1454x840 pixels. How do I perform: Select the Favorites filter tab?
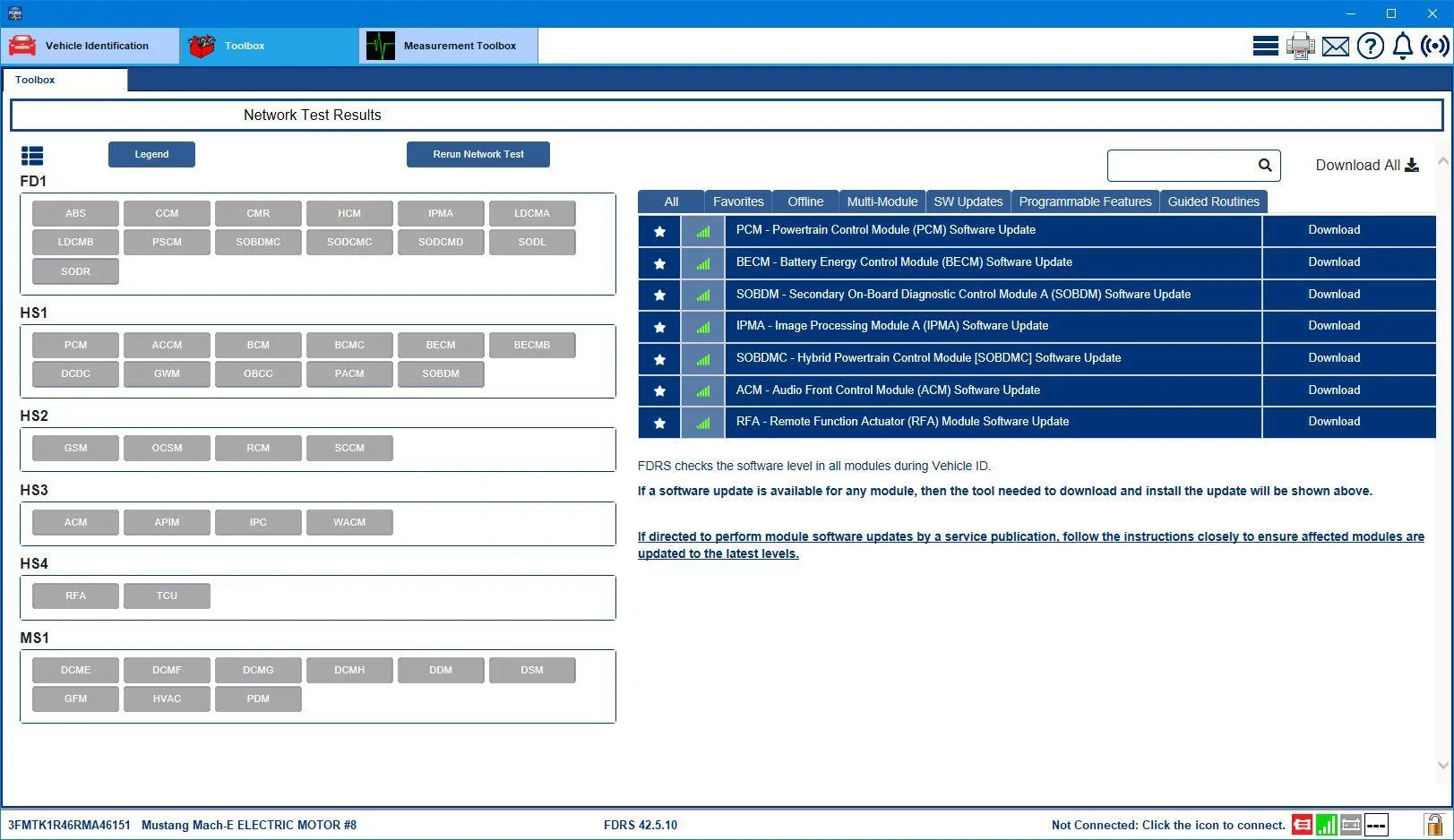738,201
